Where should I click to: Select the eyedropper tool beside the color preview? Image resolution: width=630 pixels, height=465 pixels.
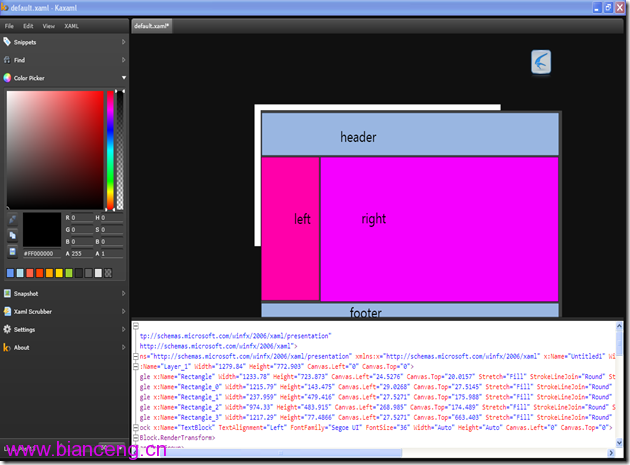pyautogui.click(x=12, y=219)
